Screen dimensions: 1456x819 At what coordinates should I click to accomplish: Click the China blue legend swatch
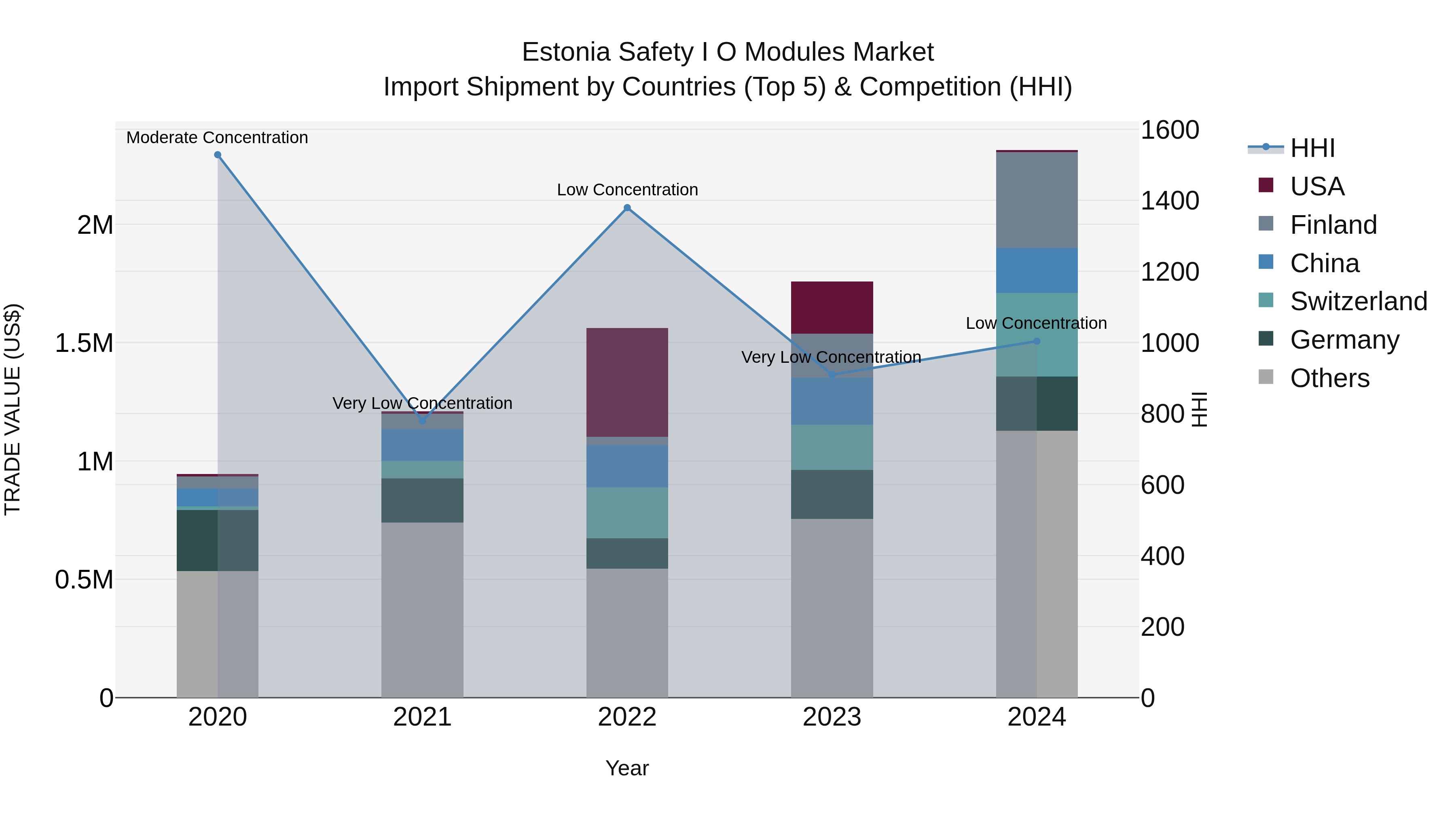tap(1266, 262)
